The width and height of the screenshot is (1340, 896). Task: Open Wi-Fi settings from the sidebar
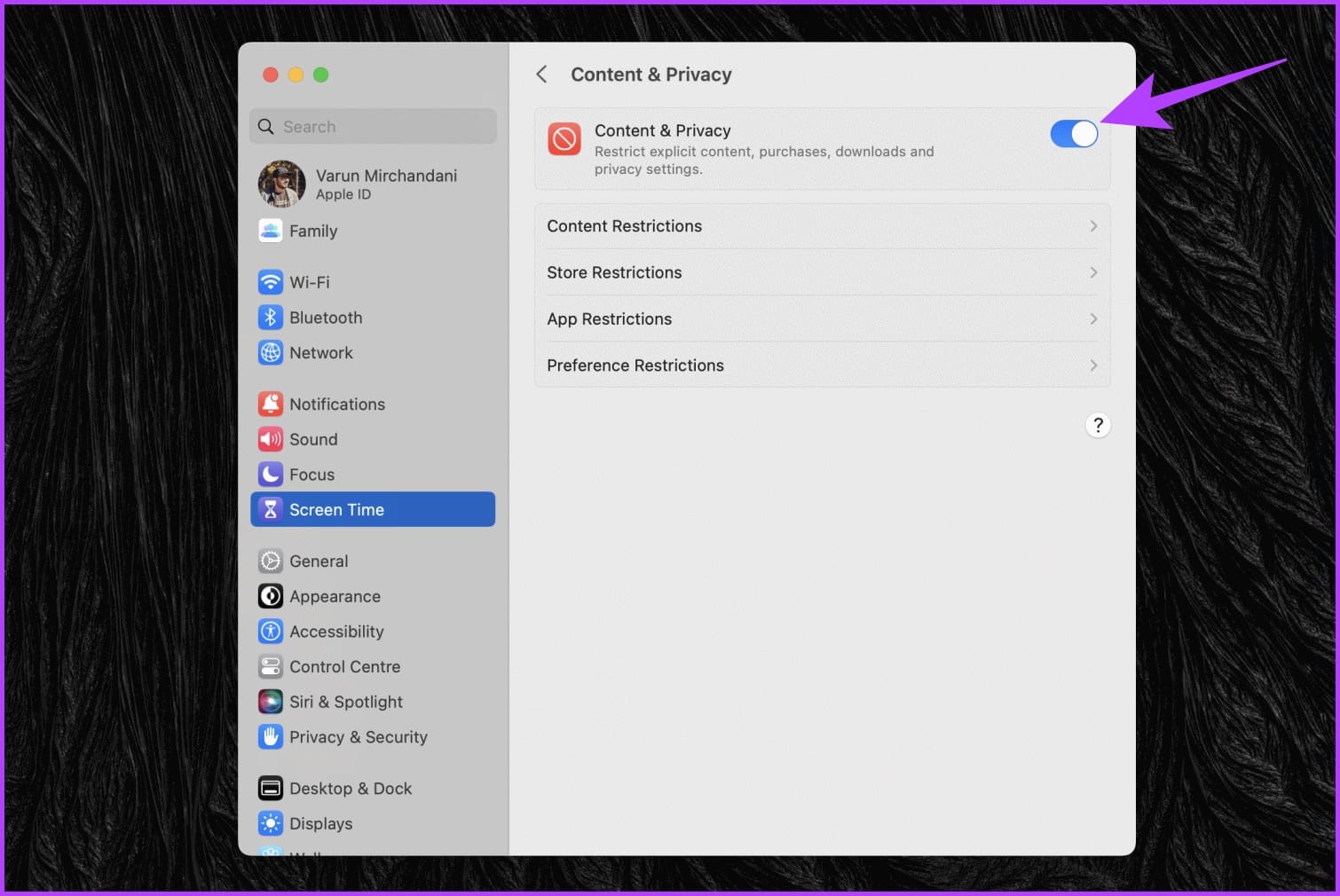coord(308,281)
